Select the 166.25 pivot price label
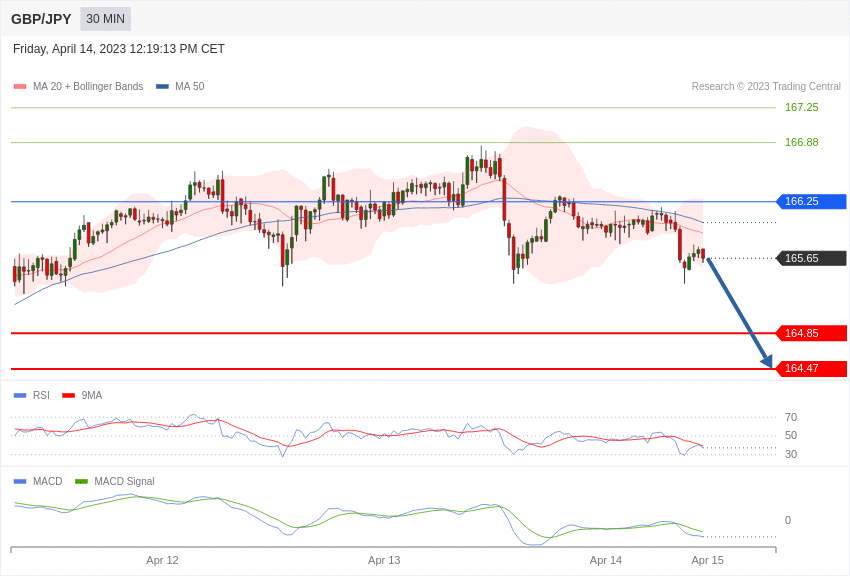Image resolution: width=850 pixels, height=576 pixels. click(812, 202)
